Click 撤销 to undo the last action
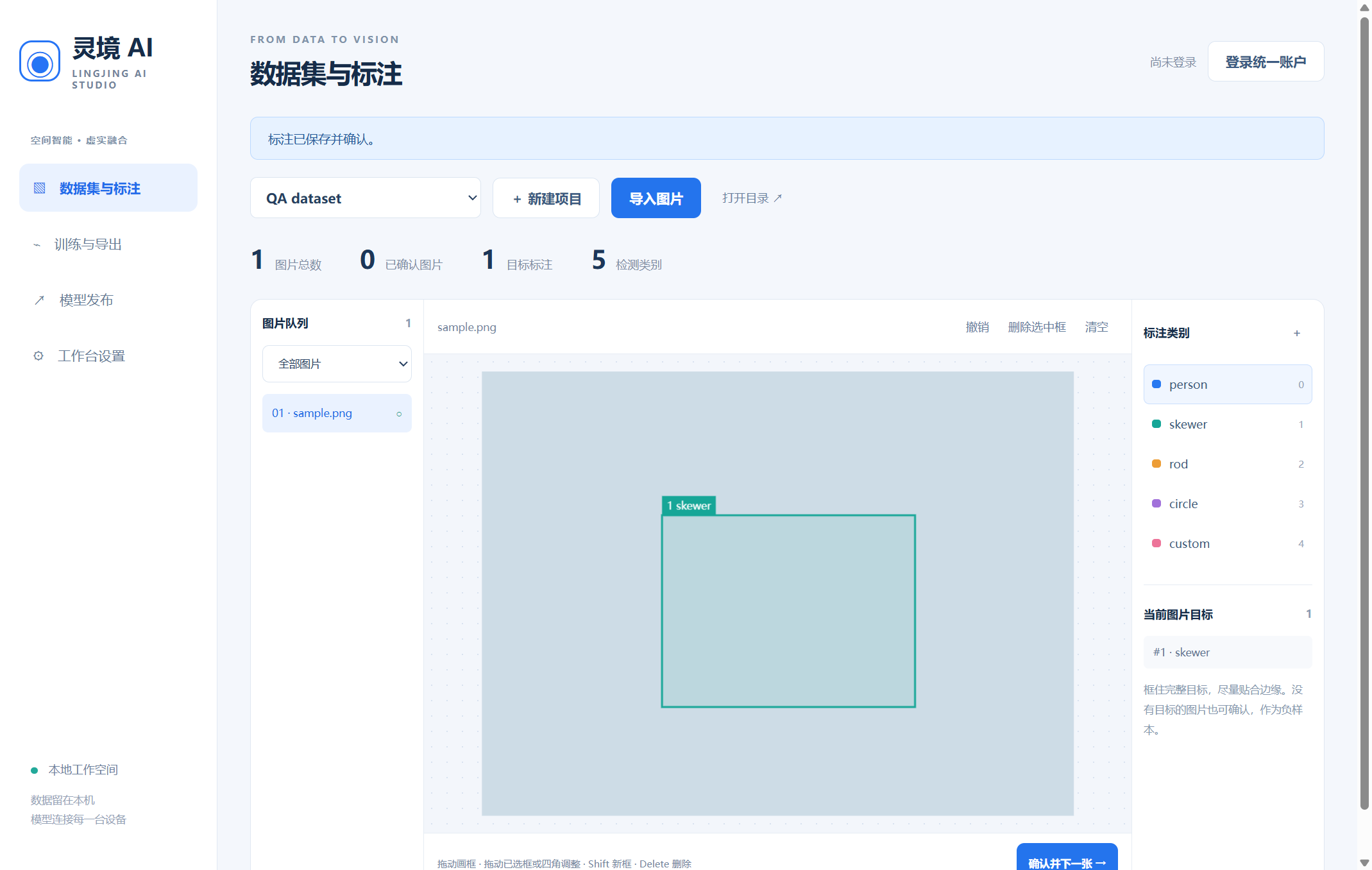Viewport: 1372px width, 870px height. pyautogui.click(x=977, y=327)
